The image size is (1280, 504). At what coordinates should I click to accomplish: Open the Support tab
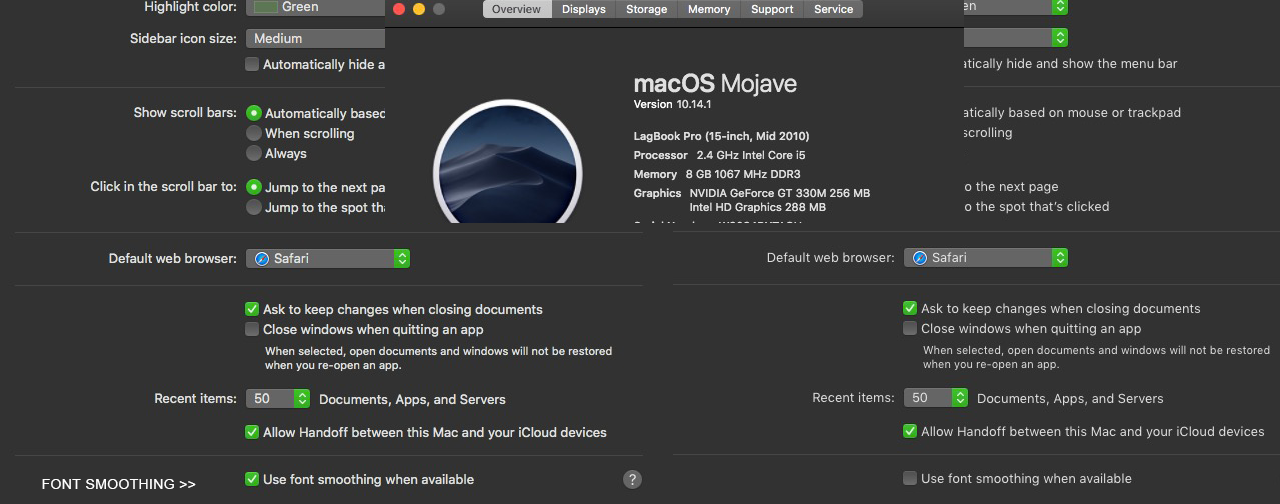772,9
